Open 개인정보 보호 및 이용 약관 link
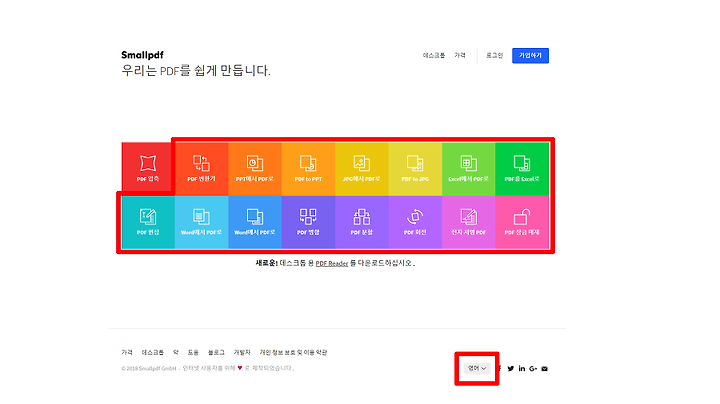This screenshot has height=404, width=720. 293,352
